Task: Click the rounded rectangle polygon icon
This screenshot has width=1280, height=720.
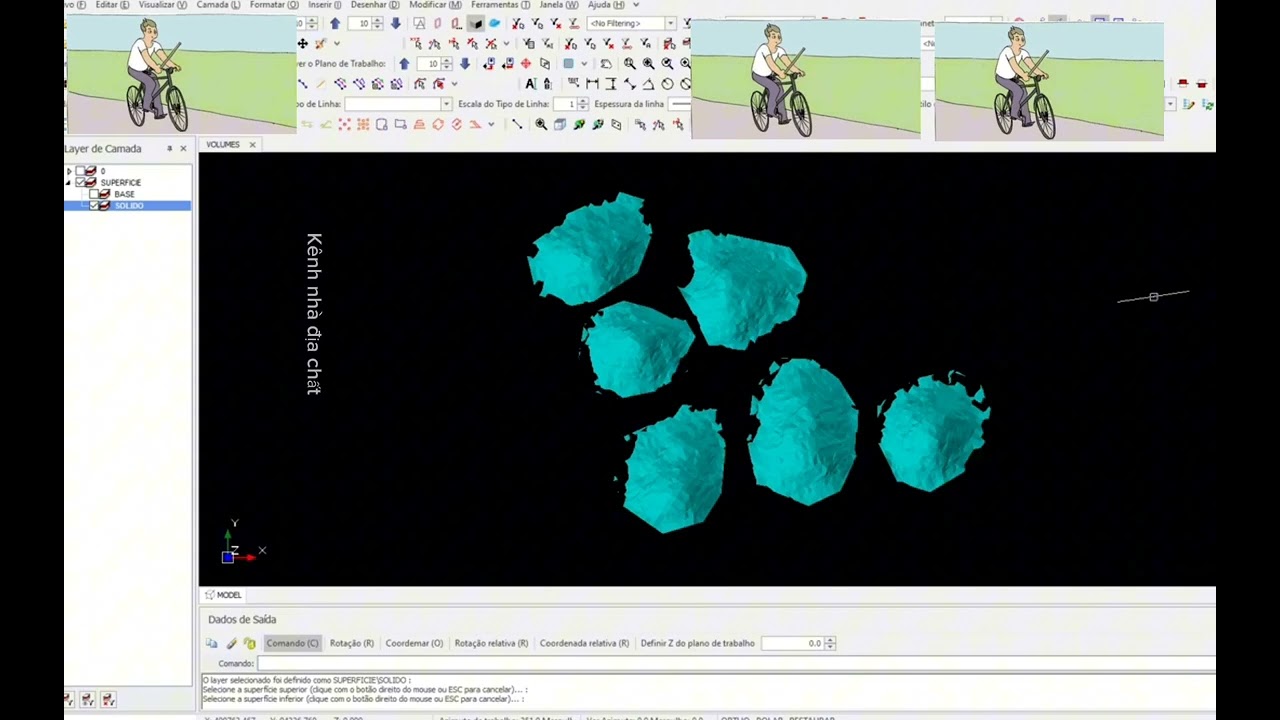Action: click(381, 124)
